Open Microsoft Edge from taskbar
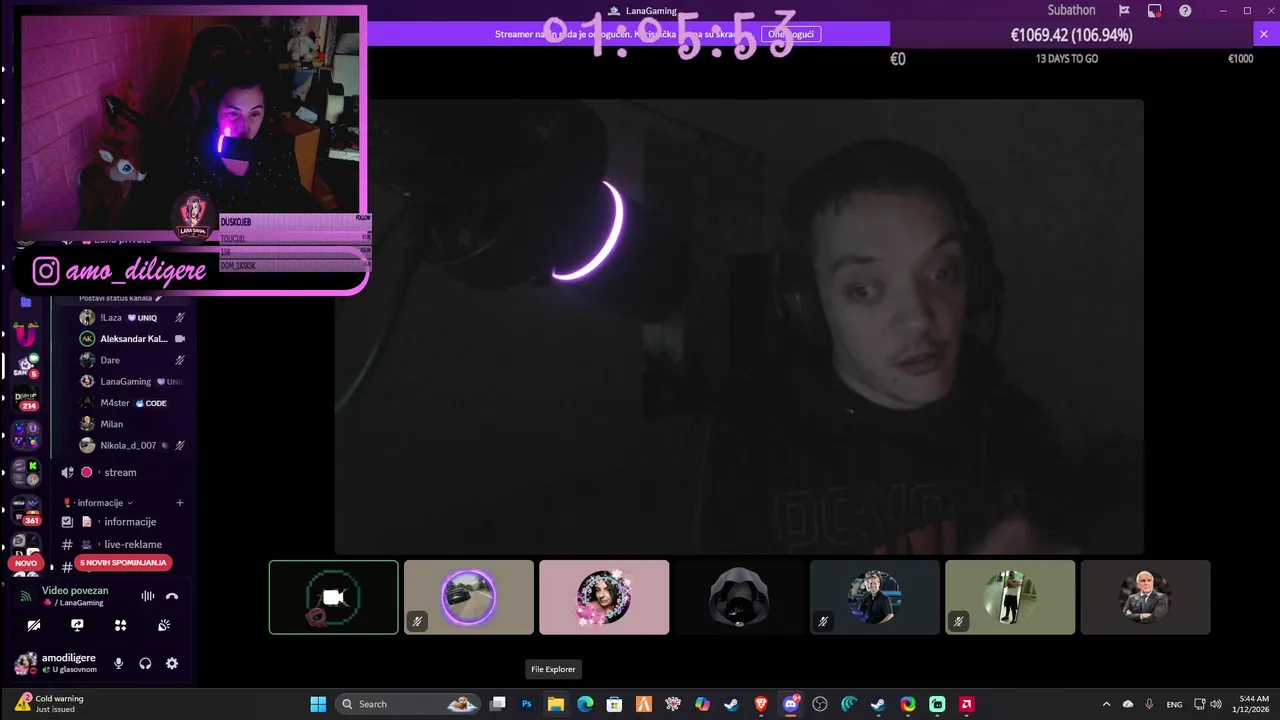Viewport: 1280px width, 720px height. pyautogui.click(x=585, y=704)
